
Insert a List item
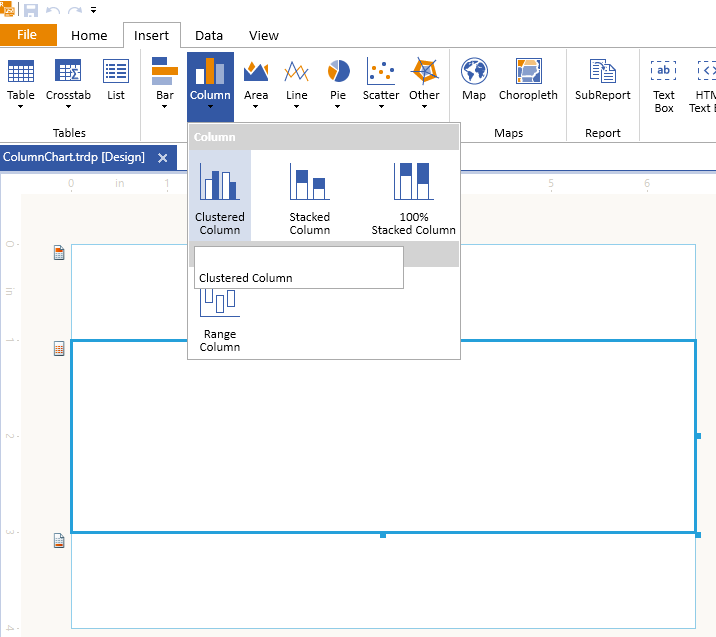[116, 79]
